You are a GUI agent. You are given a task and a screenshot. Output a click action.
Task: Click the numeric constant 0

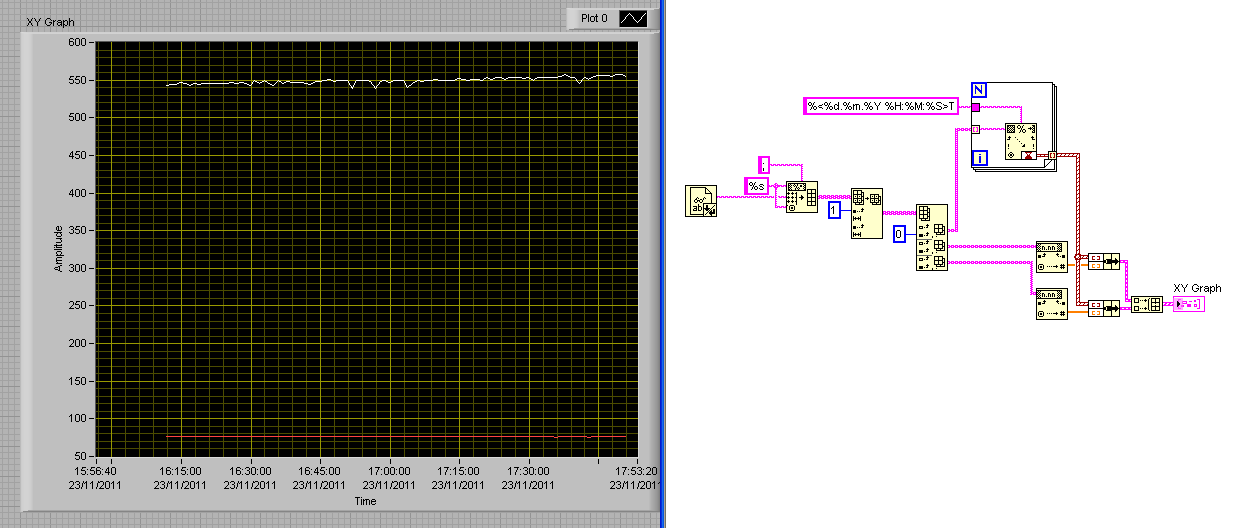tap(899, 234)
